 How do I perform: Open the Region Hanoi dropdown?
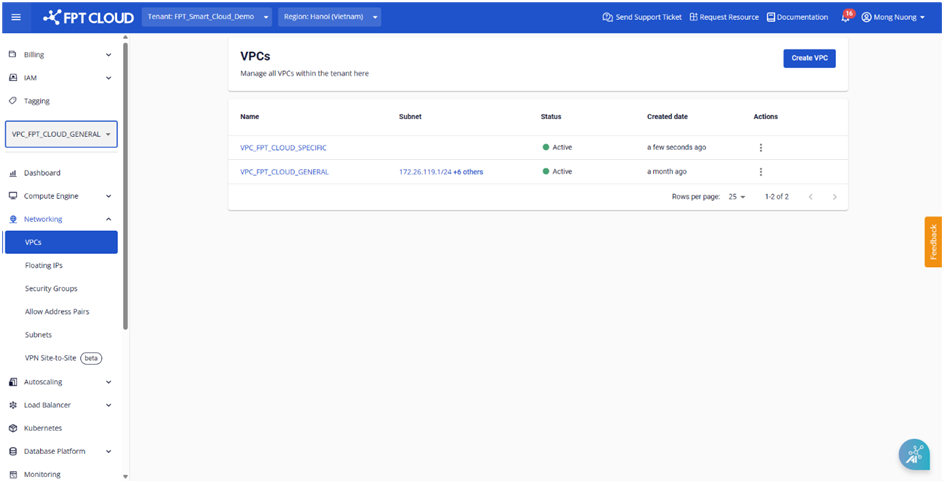coord(329,17)
